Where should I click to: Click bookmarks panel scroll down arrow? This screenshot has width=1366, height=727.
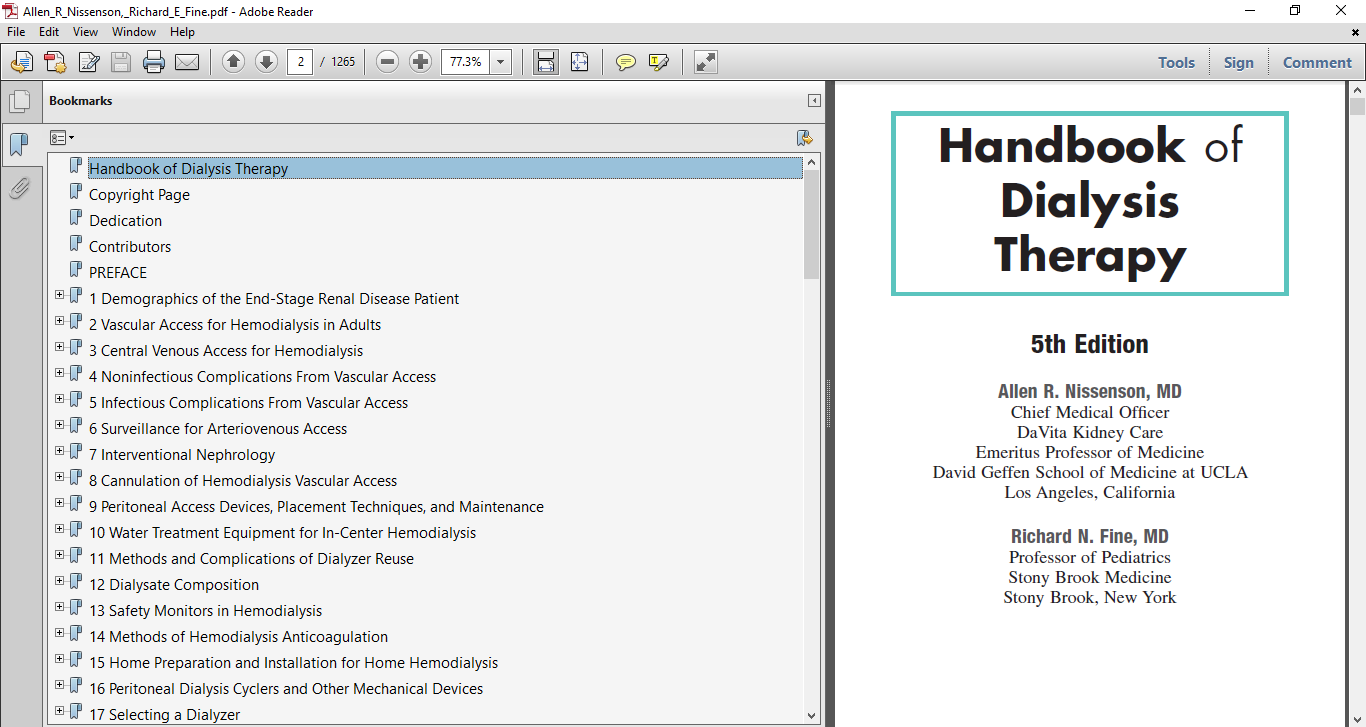click(x=811, y=715)
